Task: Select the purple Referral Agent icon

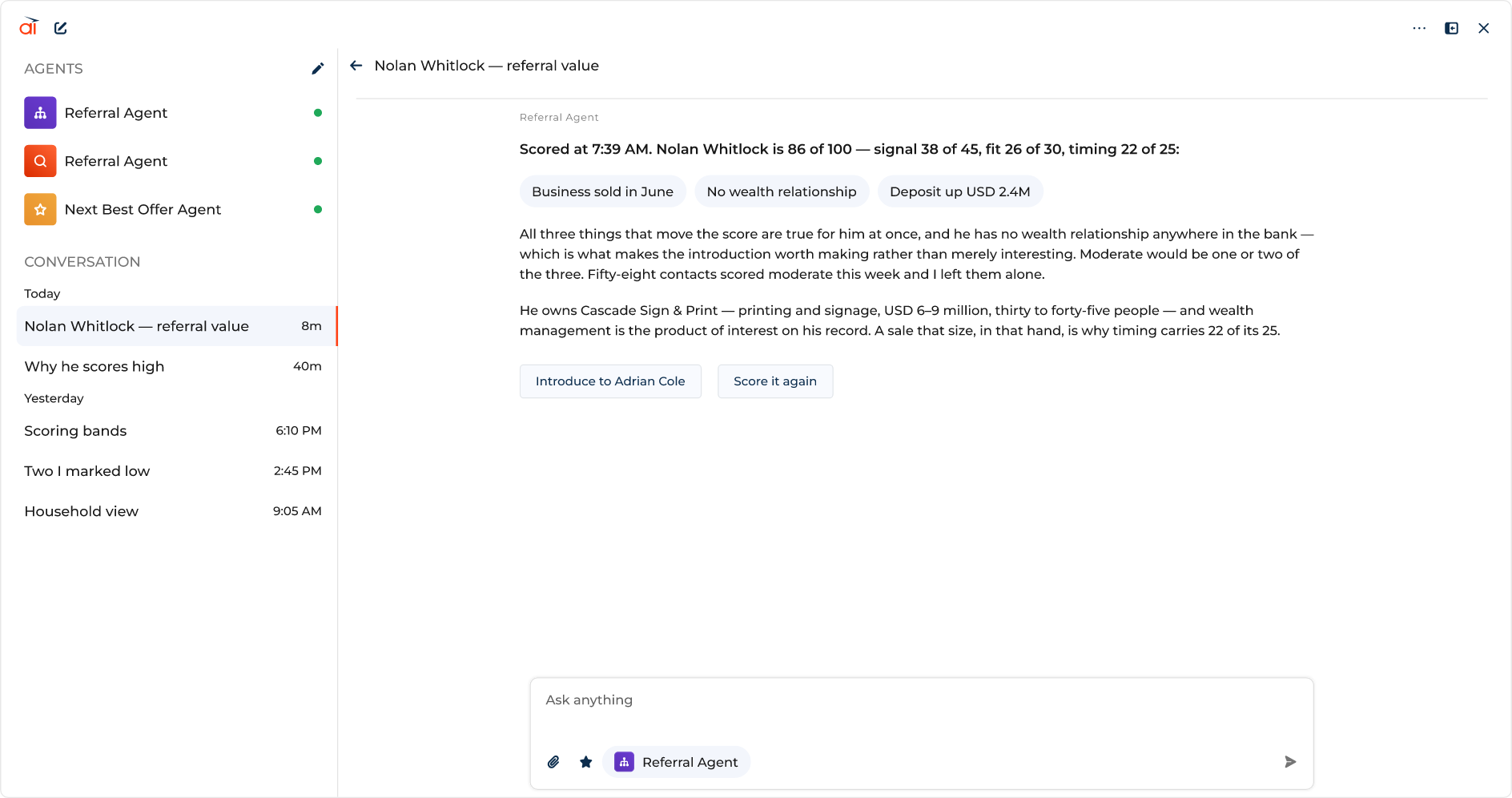Action: point(40,113)
